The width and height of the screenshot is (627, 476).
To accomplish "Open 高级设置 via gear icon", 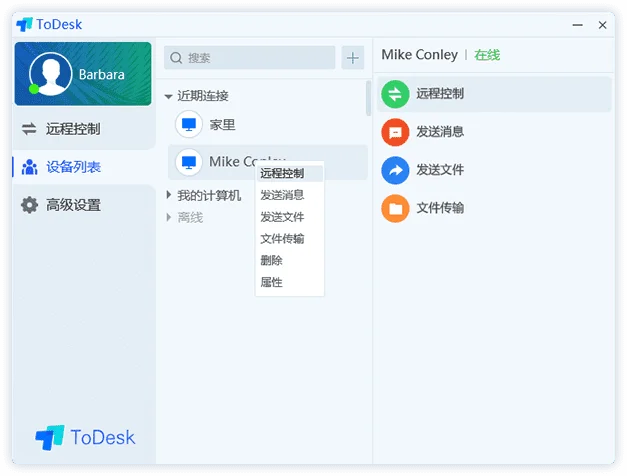I will click(29, 205).
